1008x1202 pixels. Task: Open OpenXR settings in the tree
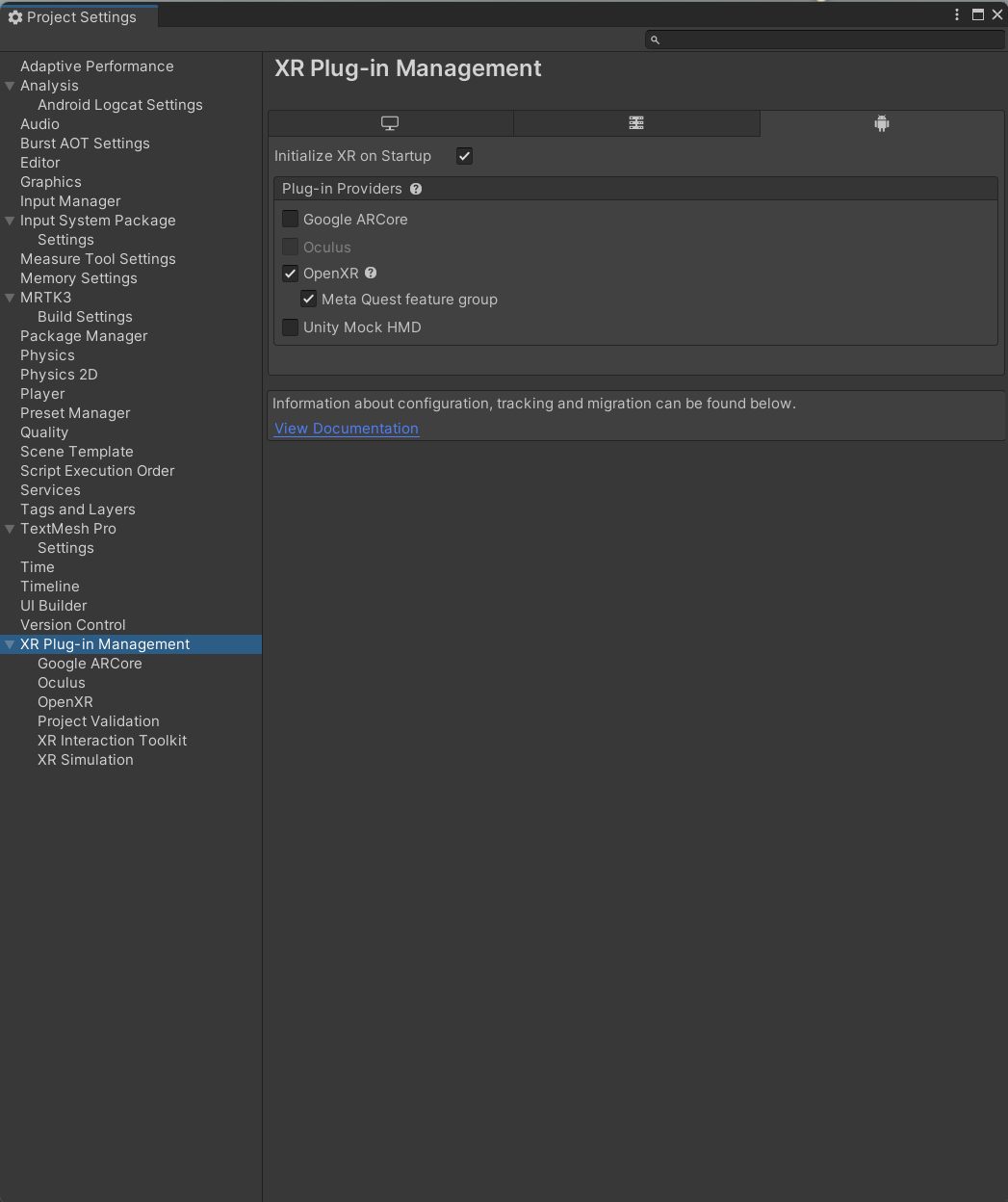[65, 702]
